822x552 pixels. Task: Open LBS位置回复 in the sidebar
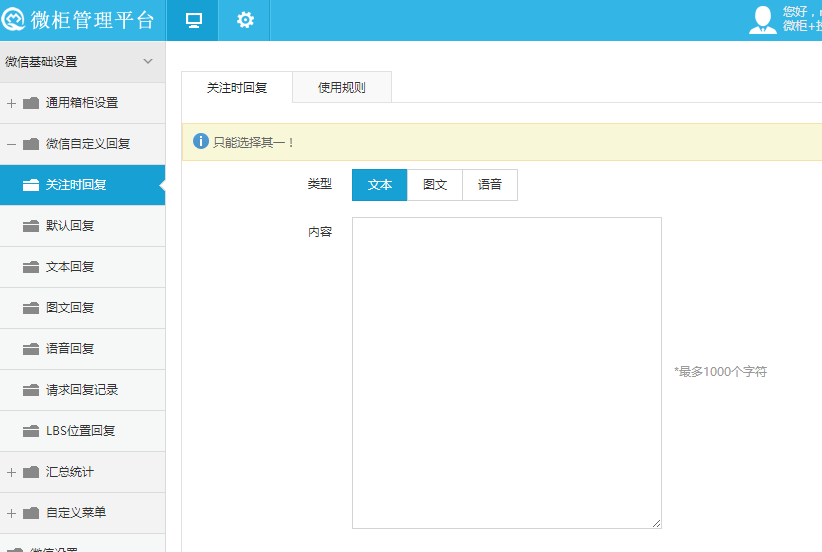[80, 431]
